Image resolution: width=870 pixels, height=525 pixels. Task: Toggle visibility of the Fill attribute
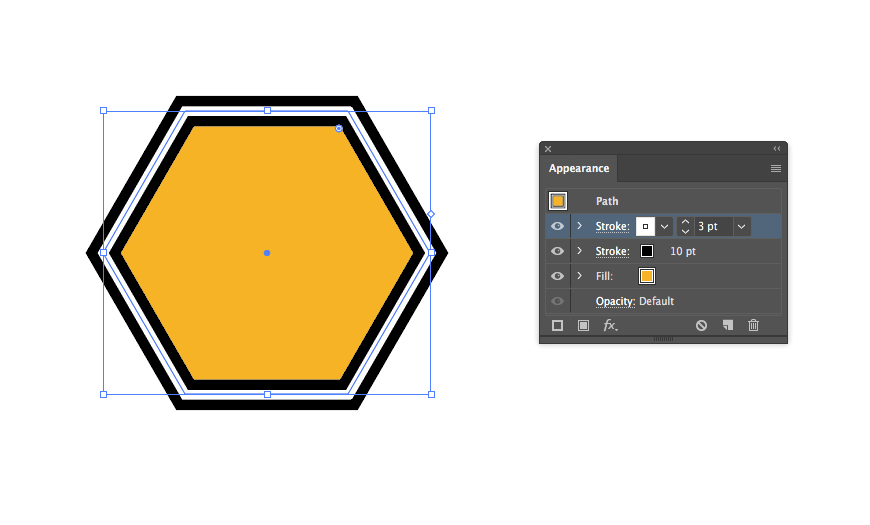[558, 276]
